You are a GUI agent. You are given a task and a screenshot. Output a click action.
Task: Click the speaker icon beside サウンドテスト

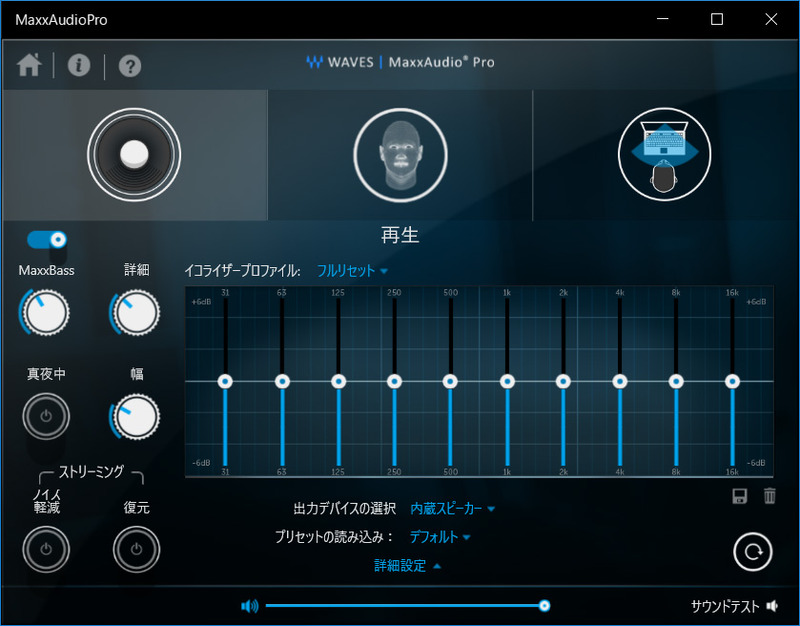[x=772, y=605]
